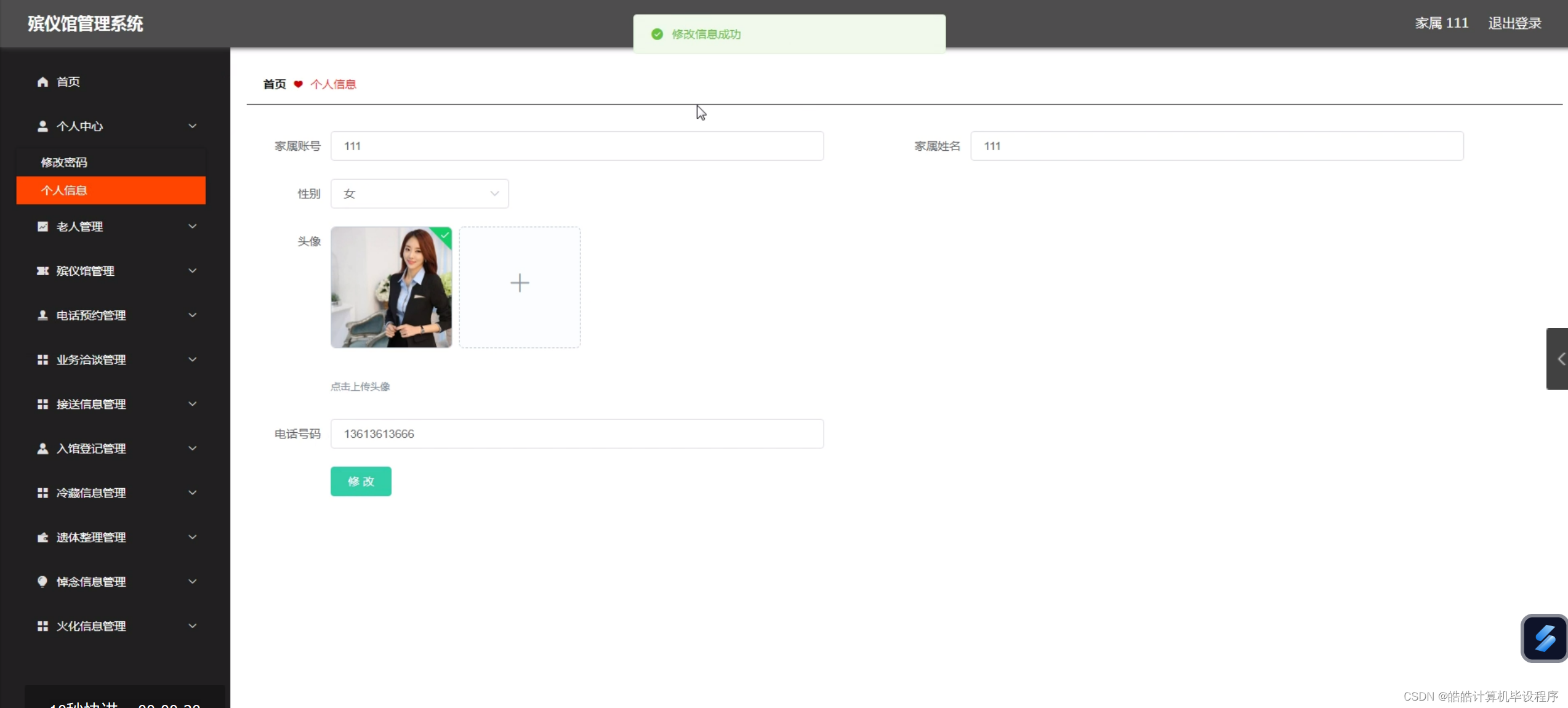1568x708 pixels.
Task: Click the blue floating assistant icon
Action: click(1543, 638)
